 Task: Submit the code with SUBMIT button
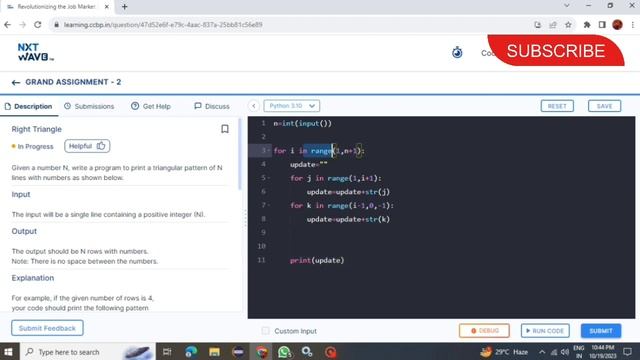(x=601, y=331)
